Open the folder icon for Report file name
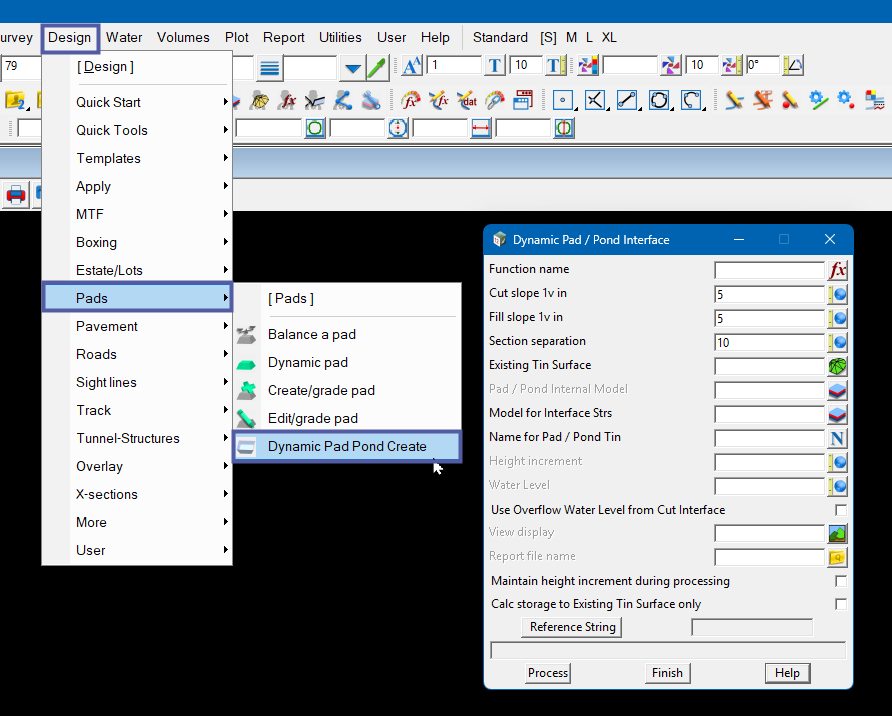892x716 pixels. pos(838,557)
